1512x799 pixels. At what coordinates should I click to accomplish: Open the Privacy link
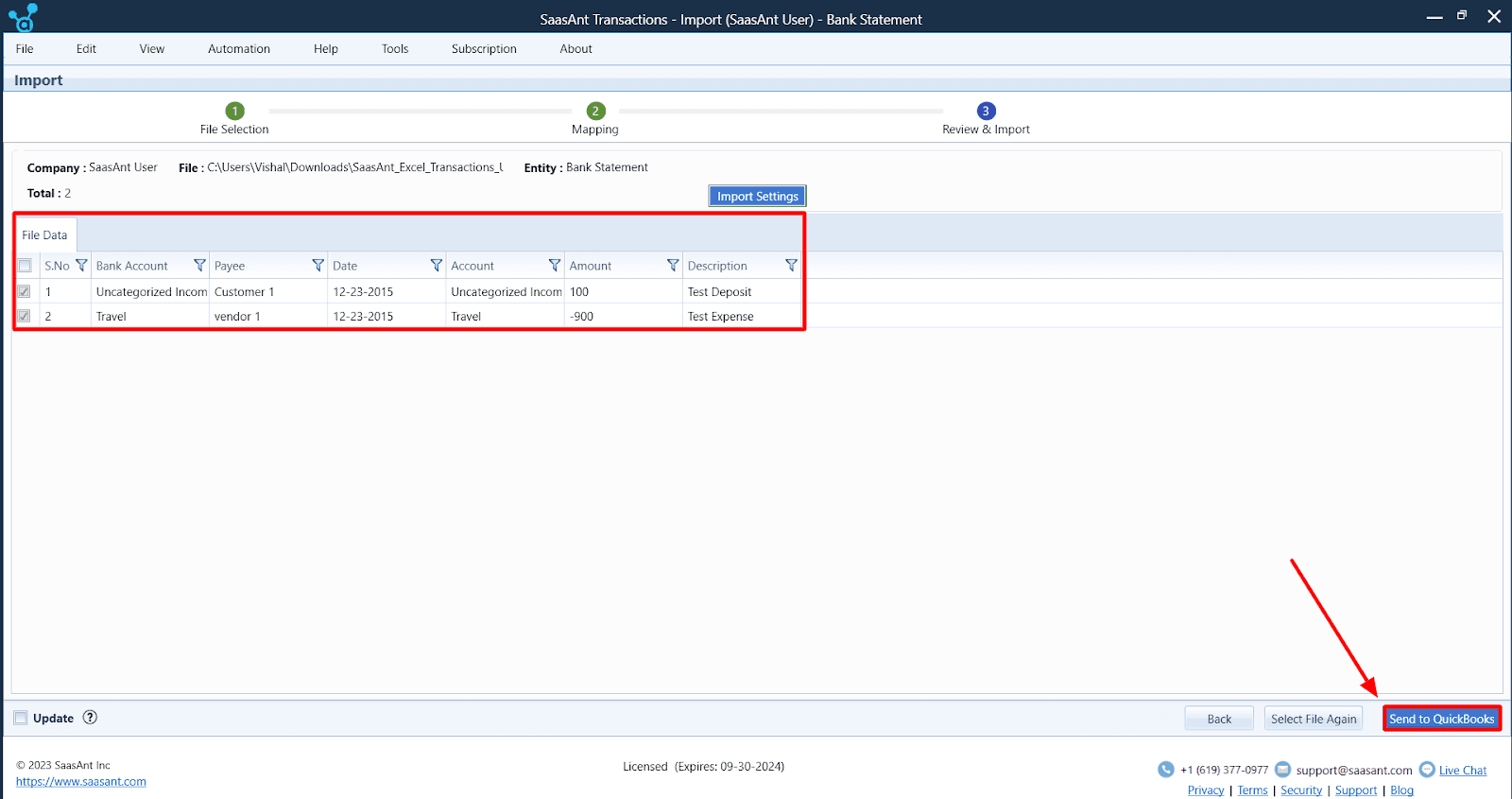click(x=1206, y=790)
